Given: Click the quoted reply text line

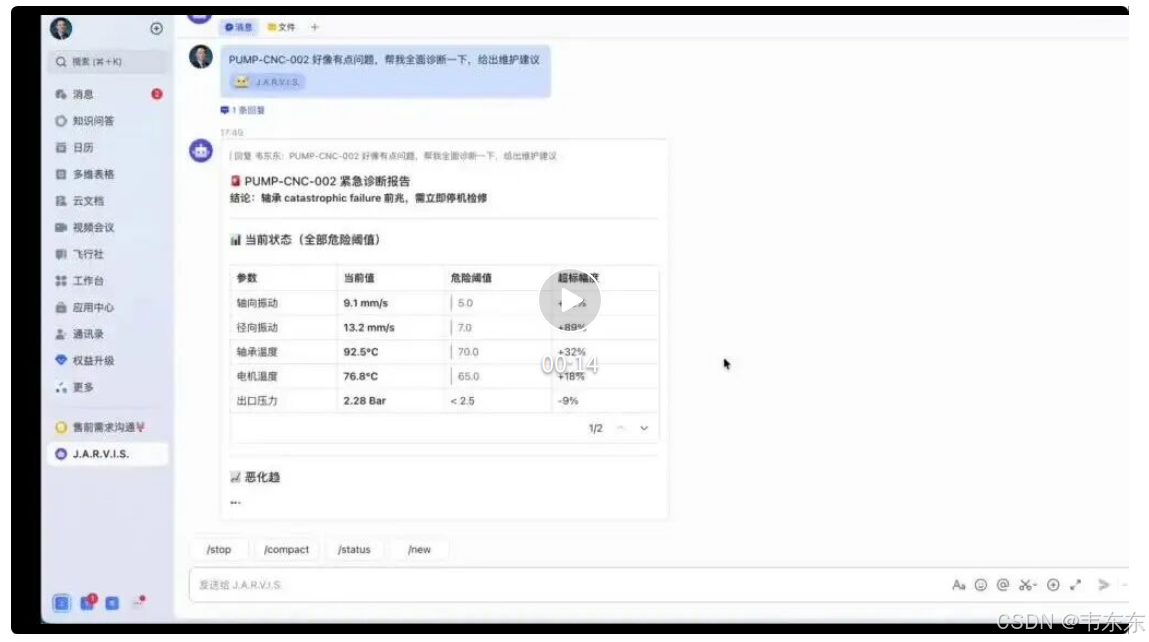Looking at the screenshot, I should (x=394, y=156).
